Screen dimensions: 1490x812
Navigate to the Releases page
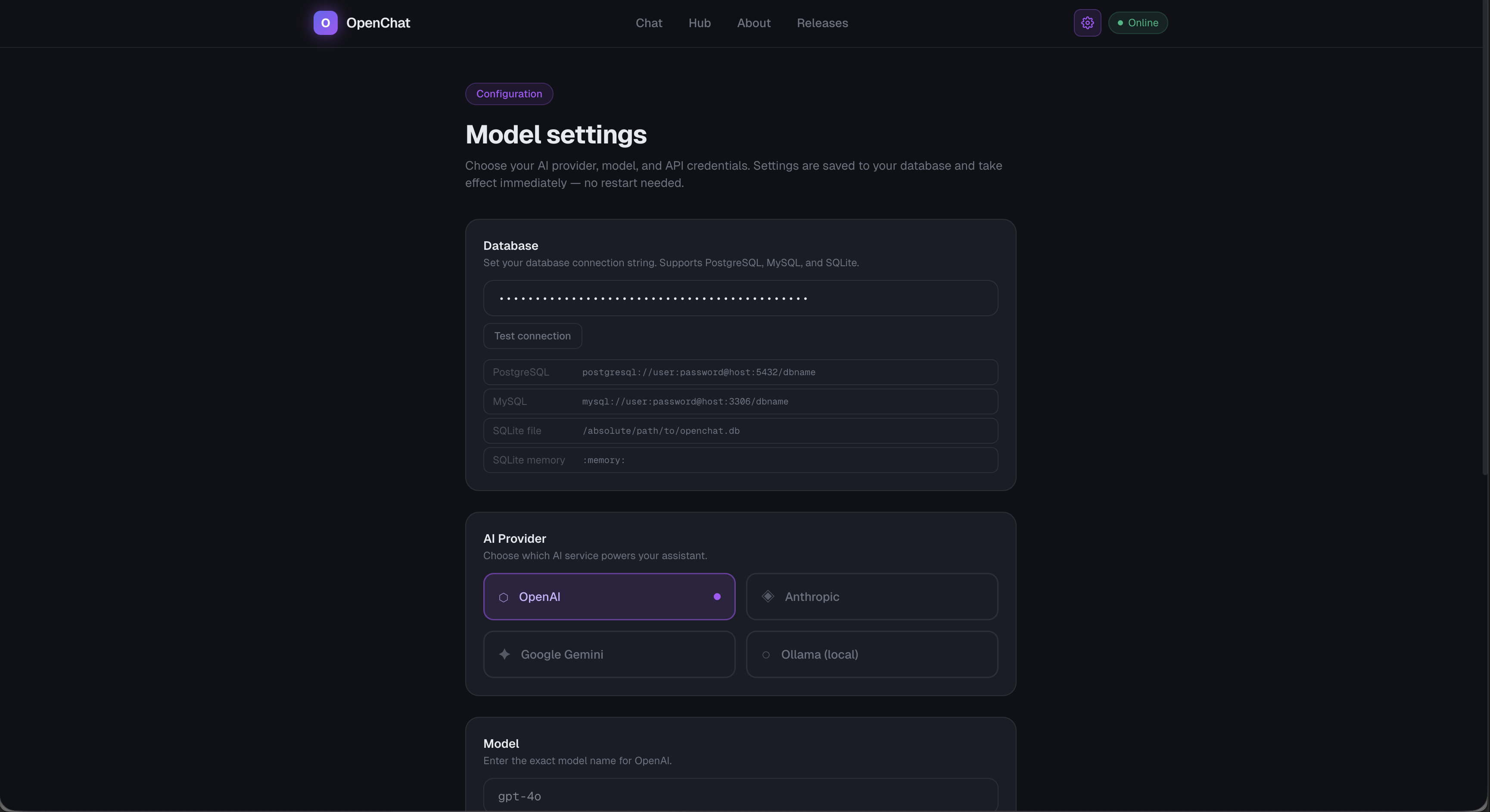[822, 23]
